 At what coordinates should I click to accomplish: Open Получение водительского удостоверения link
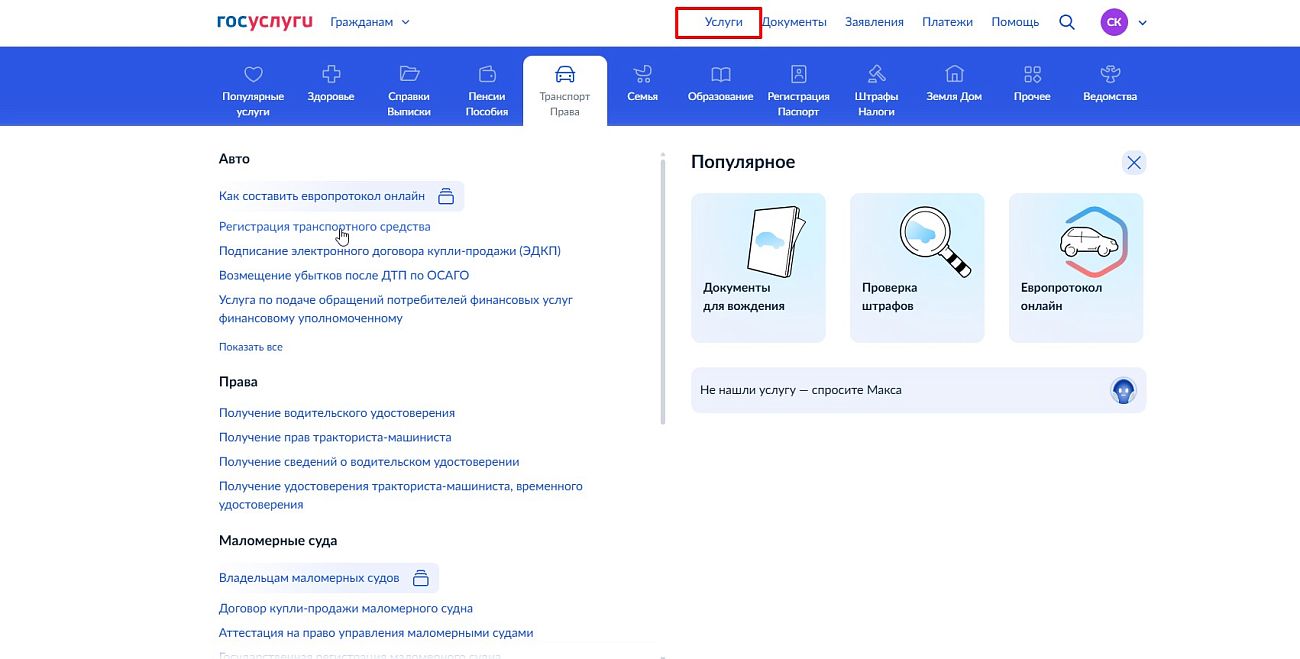coord(337,413)
